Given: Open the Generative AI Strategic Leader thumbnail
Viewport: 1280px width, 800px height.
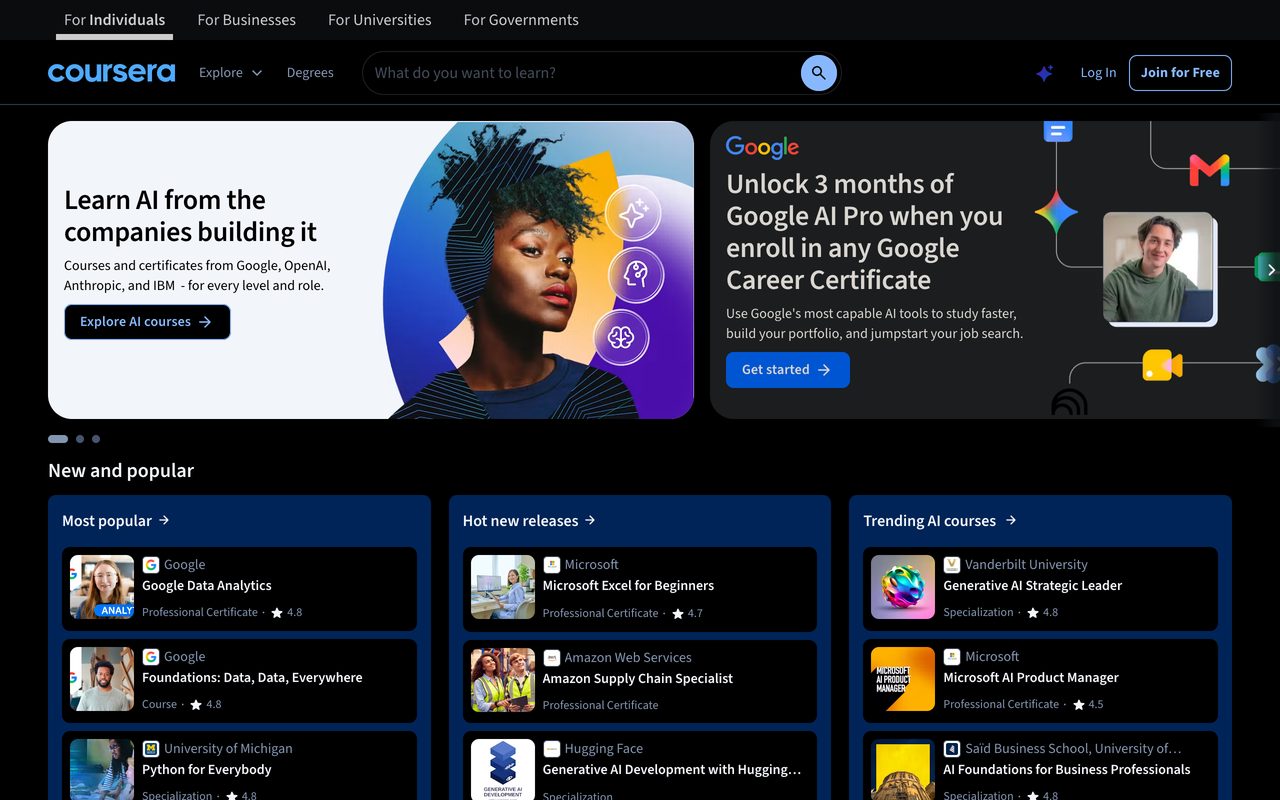Looking at the screenshot, I should click(x=903, y=587).
